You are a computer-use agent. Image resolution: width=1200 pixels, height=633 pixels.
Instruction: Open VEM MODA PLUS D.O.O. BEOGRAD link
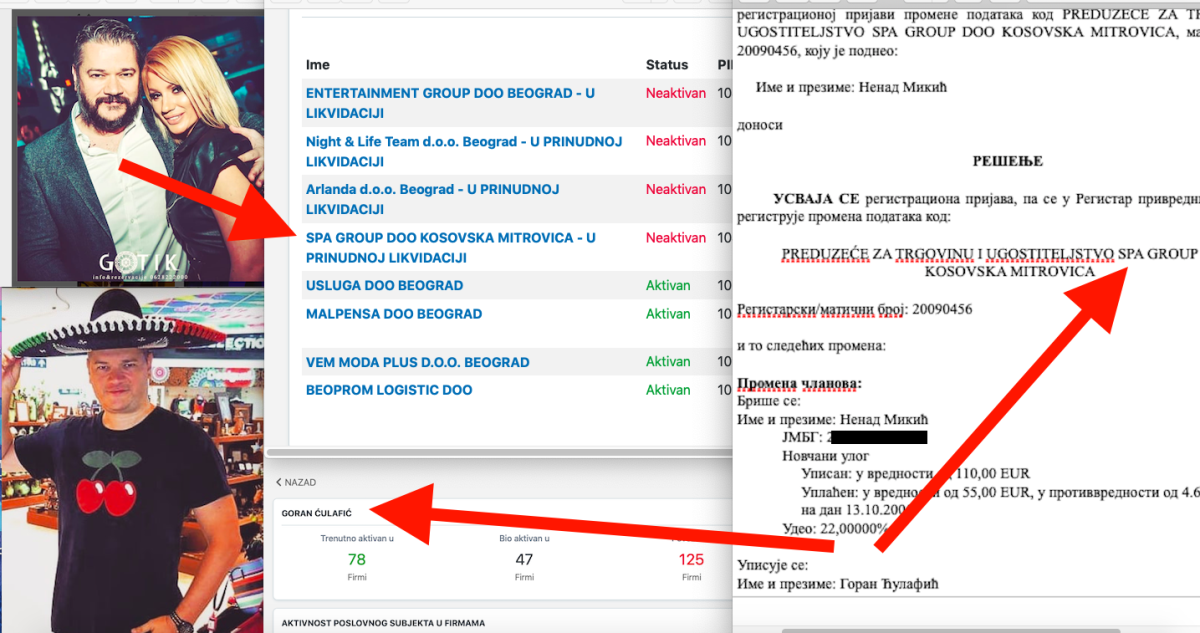417,362
